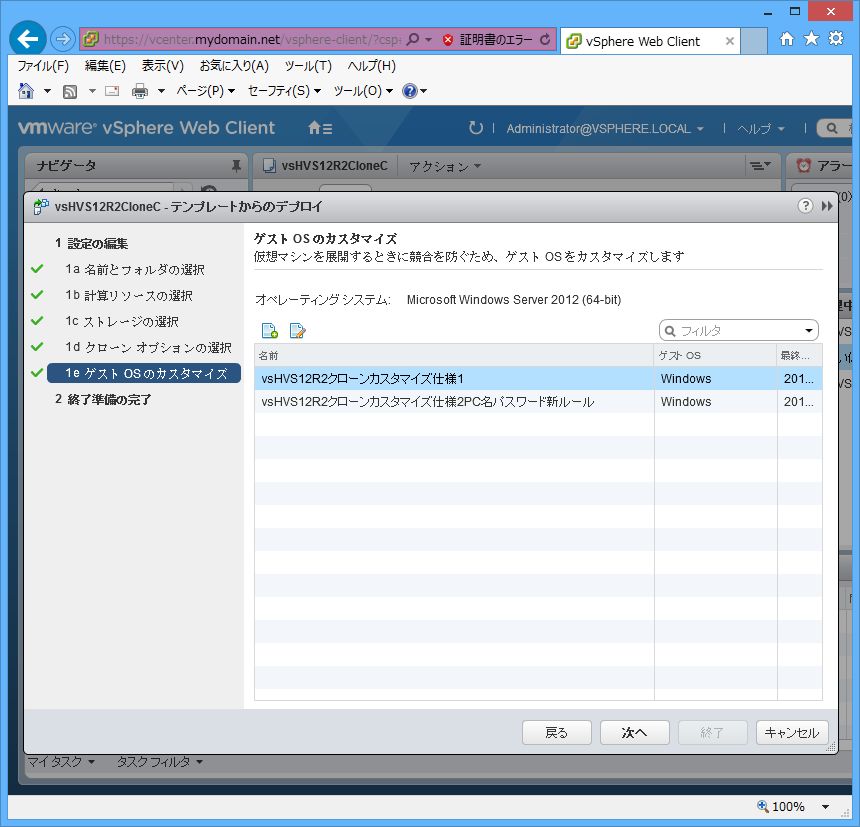Open the ツール(O) dropdown
Viewport: 860px width, 827px height.
click(x=363, y=91)
